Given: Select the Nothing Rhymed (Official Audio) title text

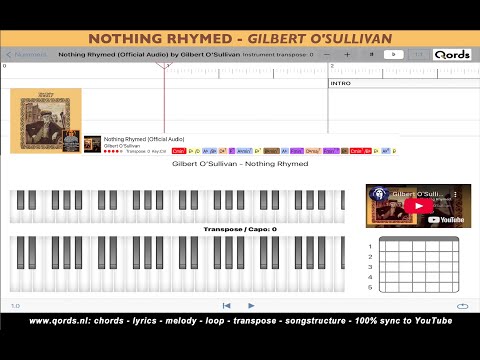Looking at the screenshot, I should coord(144,139).
